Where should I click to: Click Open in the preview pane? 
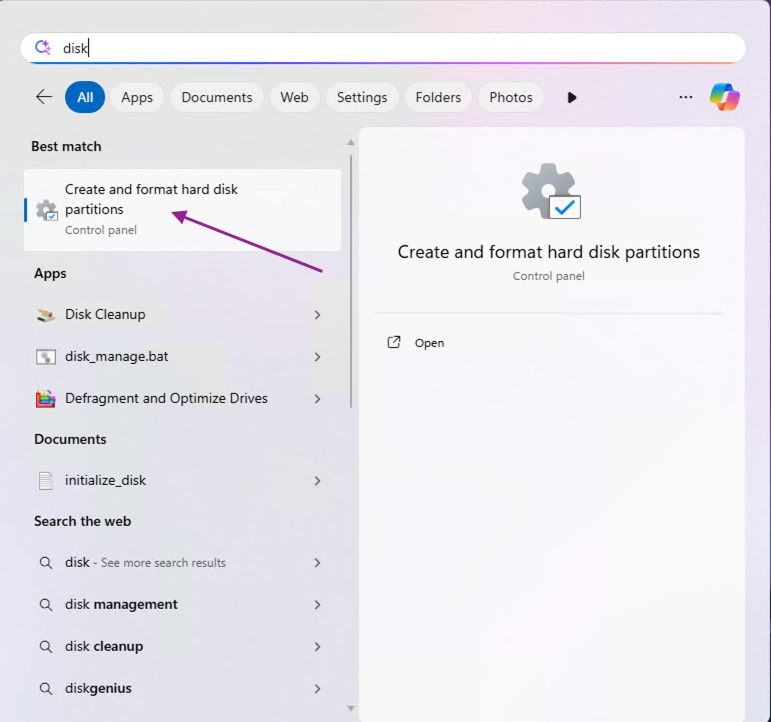point(429,343)
